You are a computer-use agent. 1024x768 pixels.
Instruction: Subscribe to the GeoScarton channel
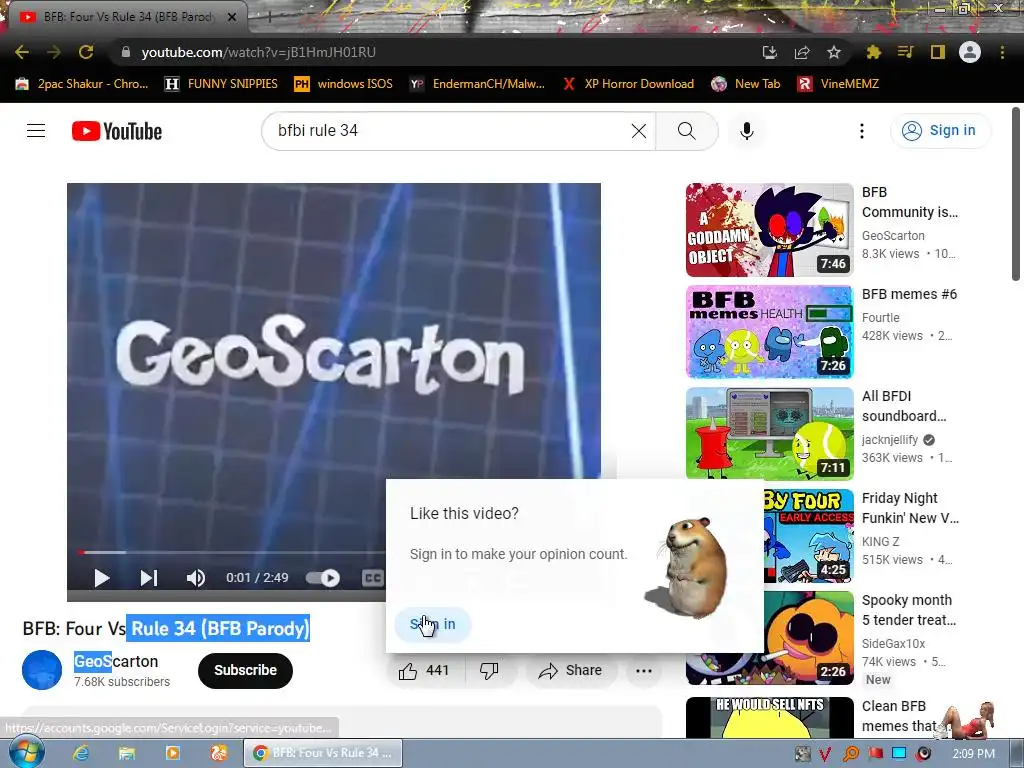click(x=246, y=671)
